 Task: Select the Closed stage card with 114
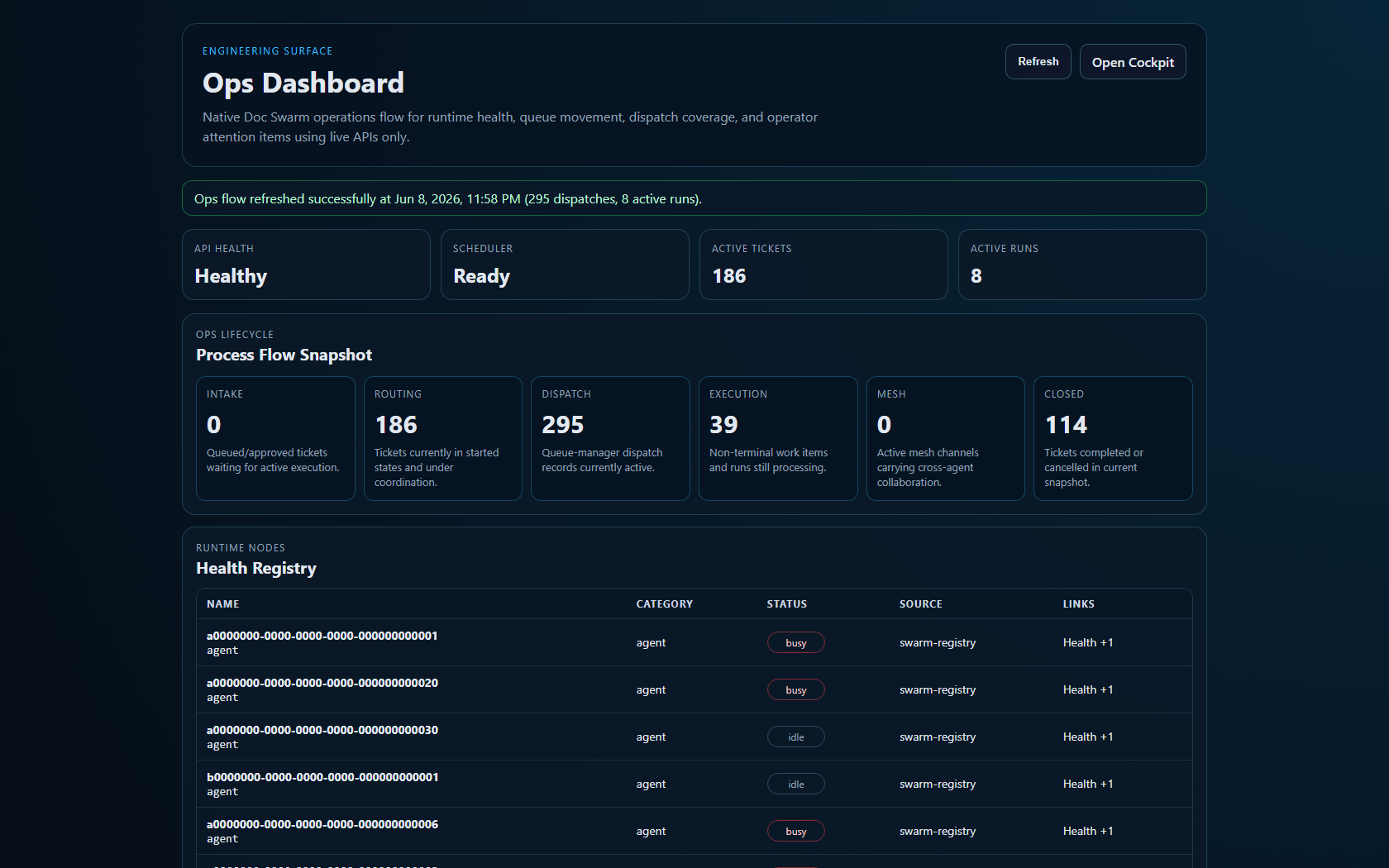coord(1113,438)
